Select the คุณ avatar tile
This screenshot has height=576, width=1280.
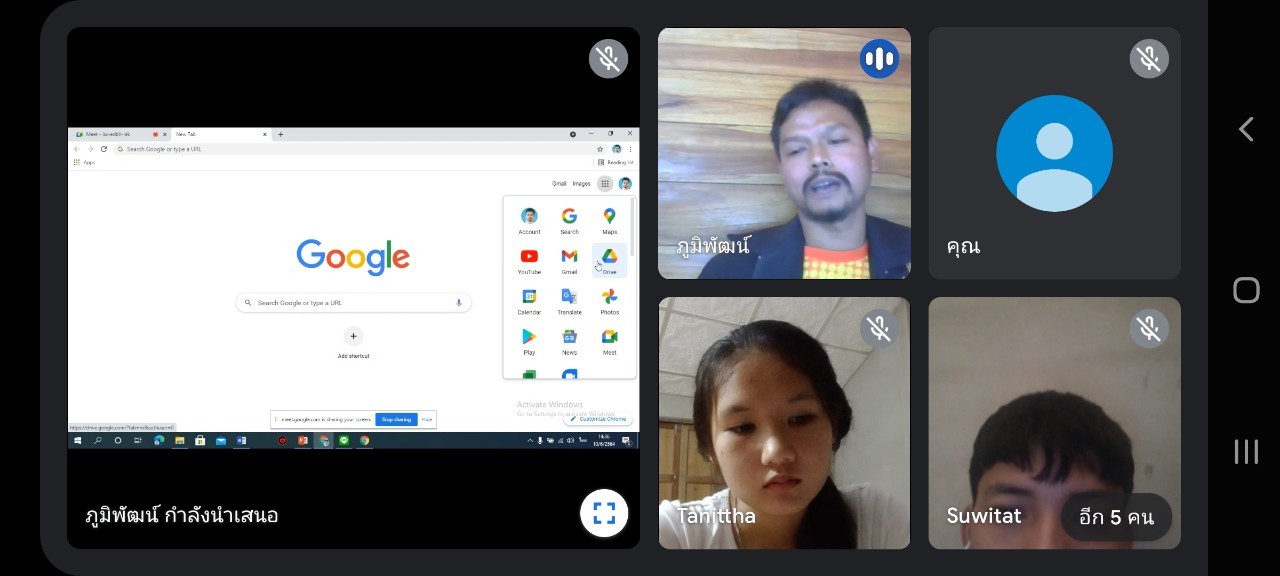pyautogui.click(x=1054, y=153)
